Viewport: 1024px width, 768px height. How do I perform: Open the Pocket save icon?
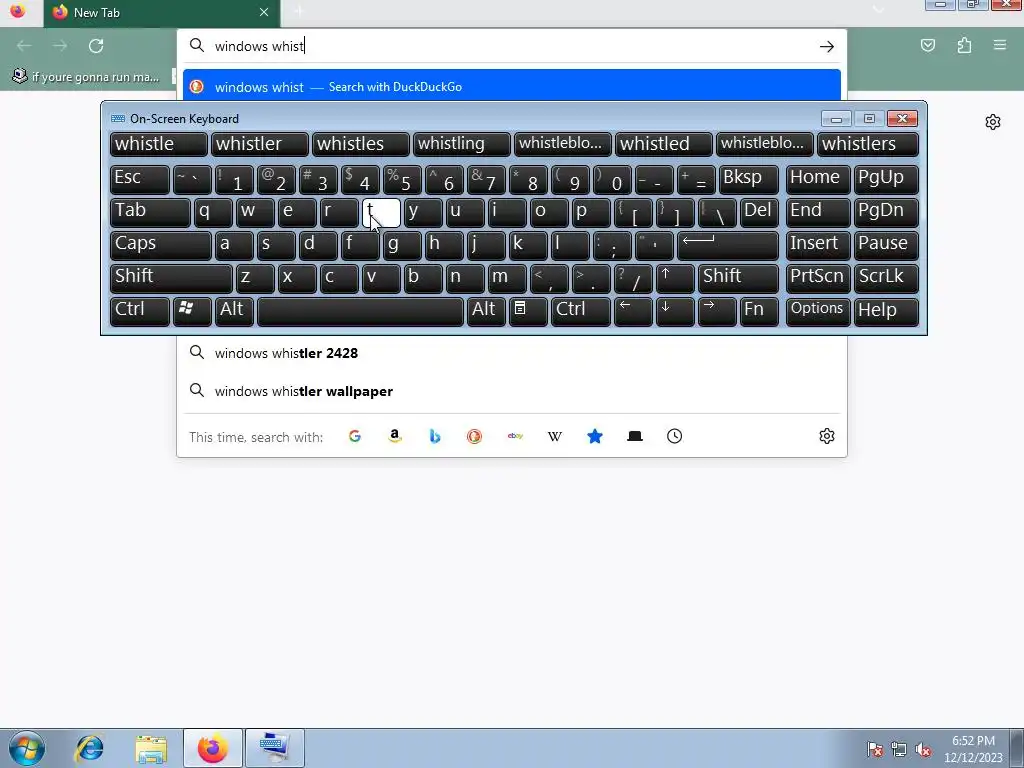pos(927,46)
